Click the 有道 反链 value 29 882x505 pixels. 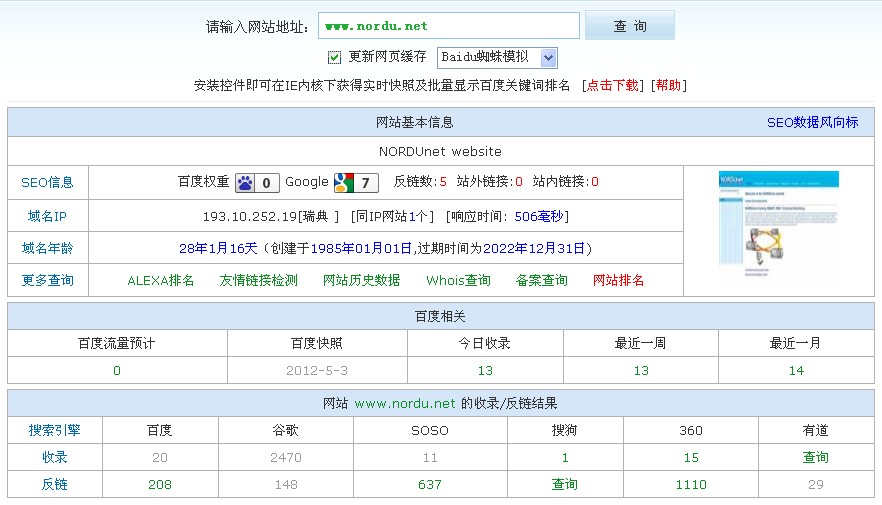(816, 485)
